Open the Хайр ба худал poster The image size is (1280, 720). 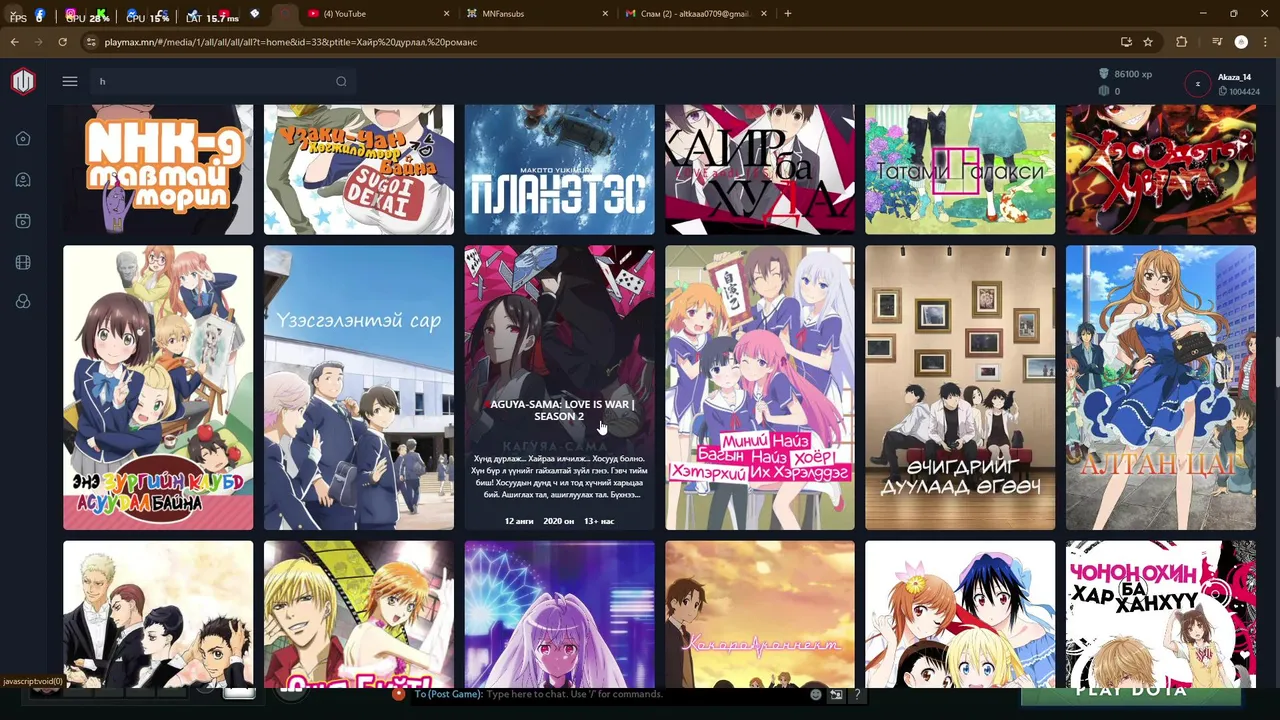760,170
